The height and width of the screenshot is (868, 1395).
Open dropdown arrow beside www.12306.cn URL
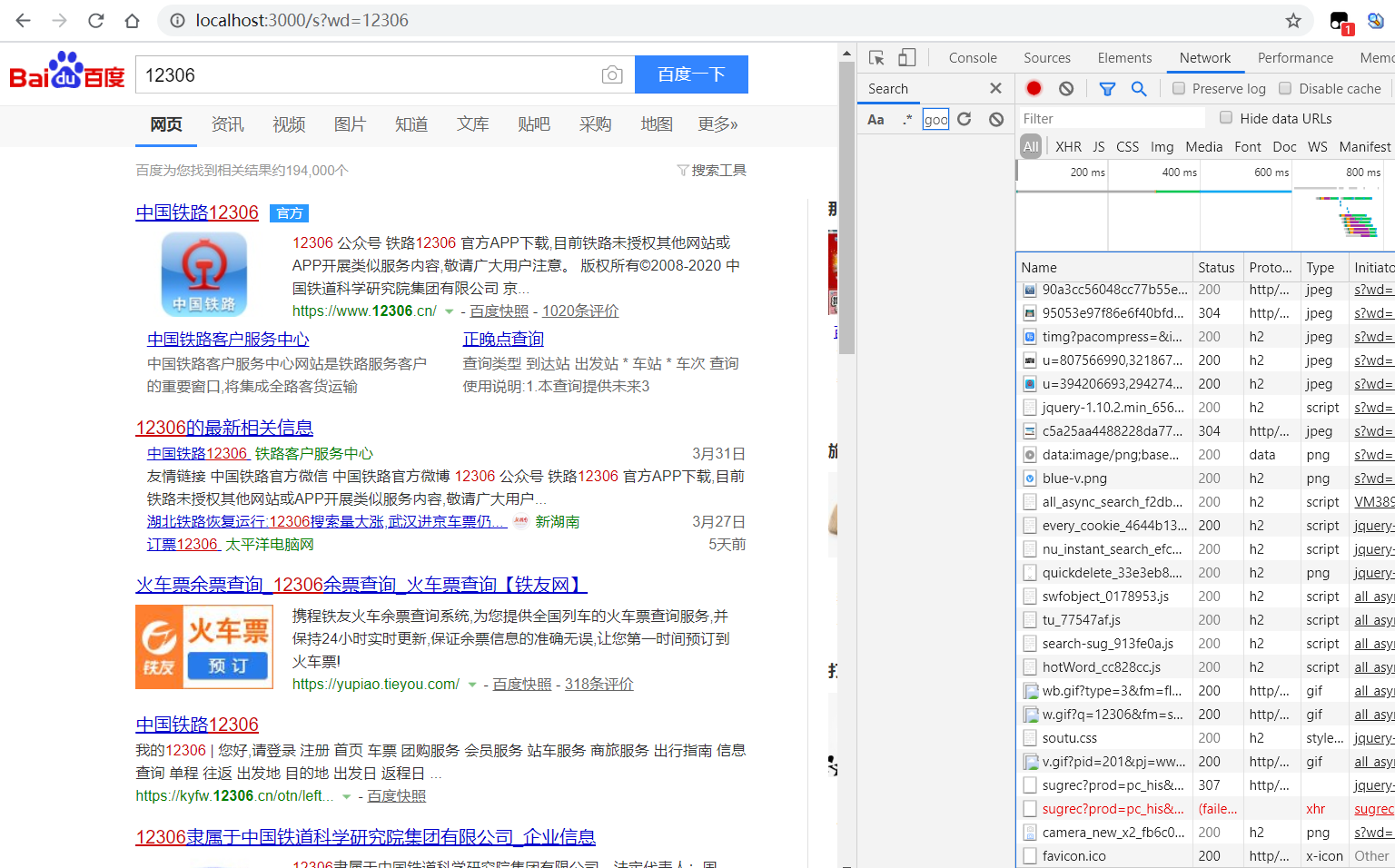pos(449,311)
